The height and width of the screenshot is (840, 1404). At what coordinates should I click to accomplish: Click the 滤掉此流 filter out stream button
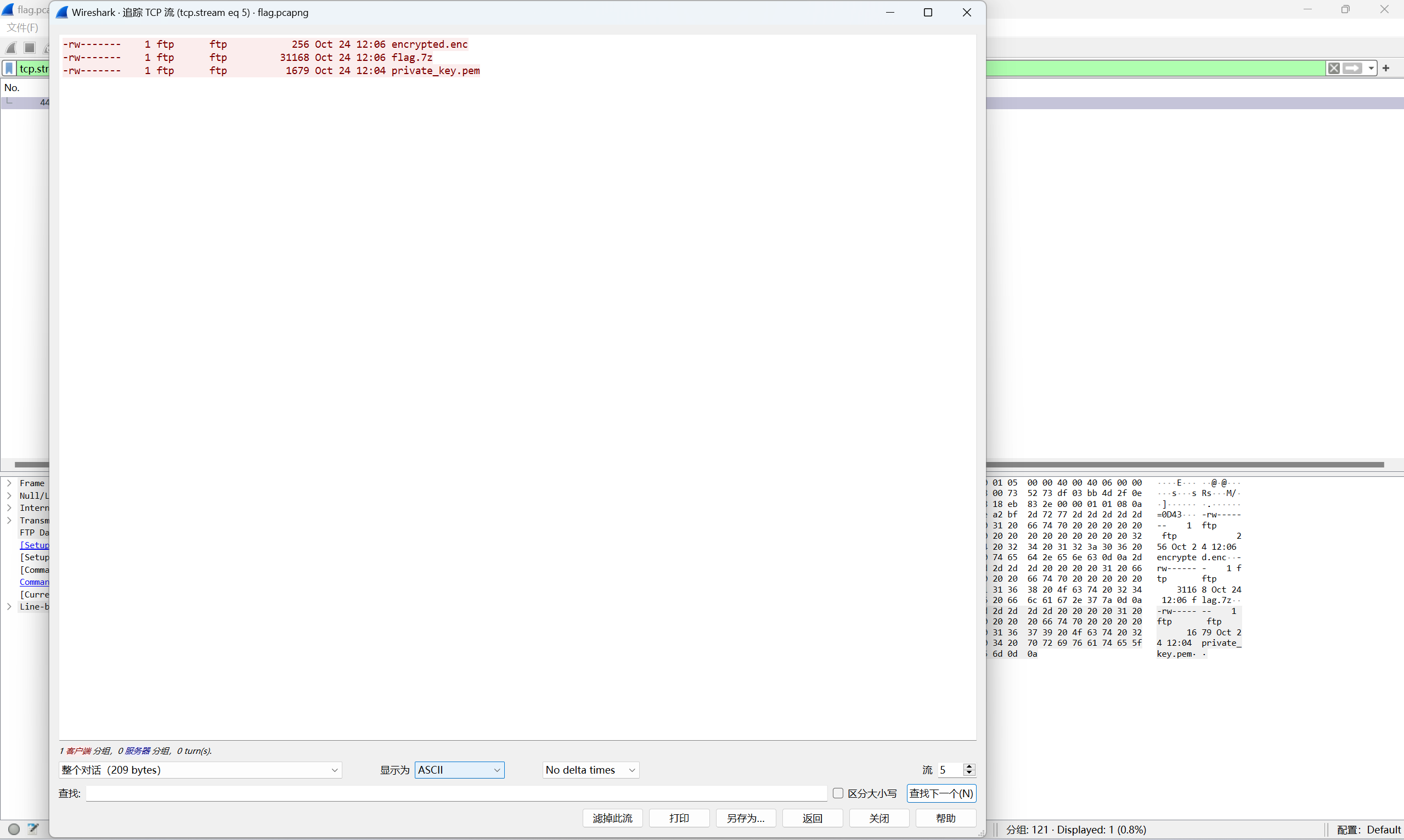612,818
